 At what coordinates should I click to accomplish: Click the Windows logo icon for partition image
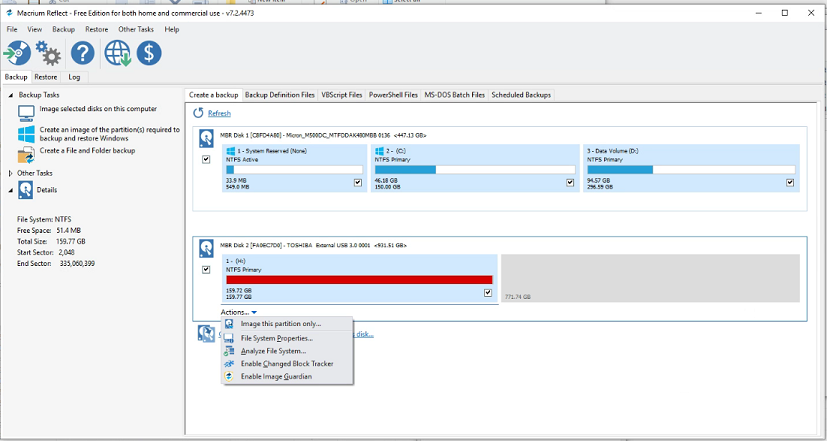26,134
